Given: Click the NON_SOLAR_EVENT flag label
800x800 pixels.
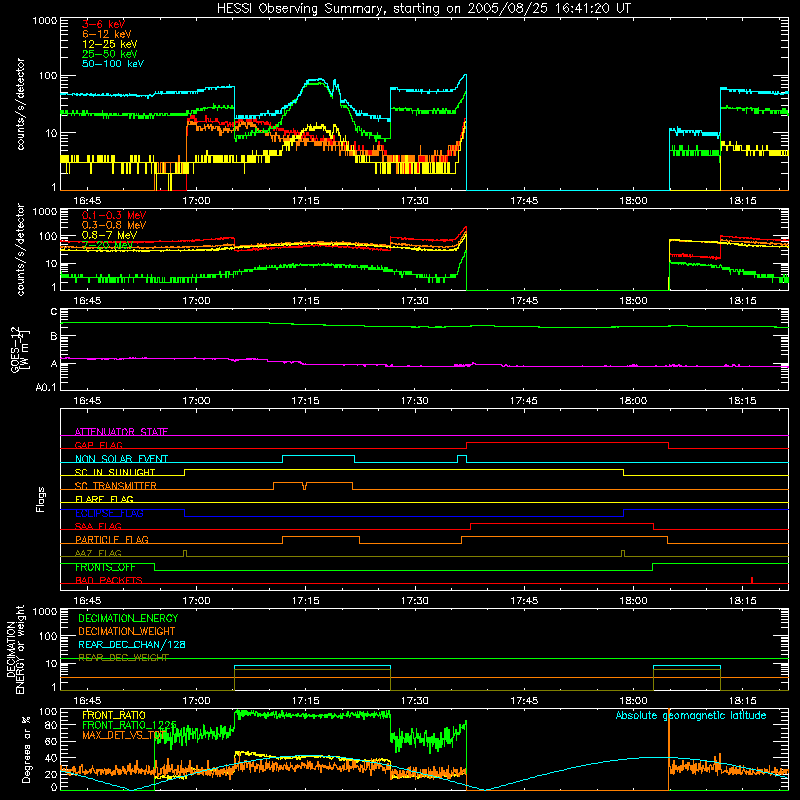Looking at the screenshot, I should tap(121, 458).
